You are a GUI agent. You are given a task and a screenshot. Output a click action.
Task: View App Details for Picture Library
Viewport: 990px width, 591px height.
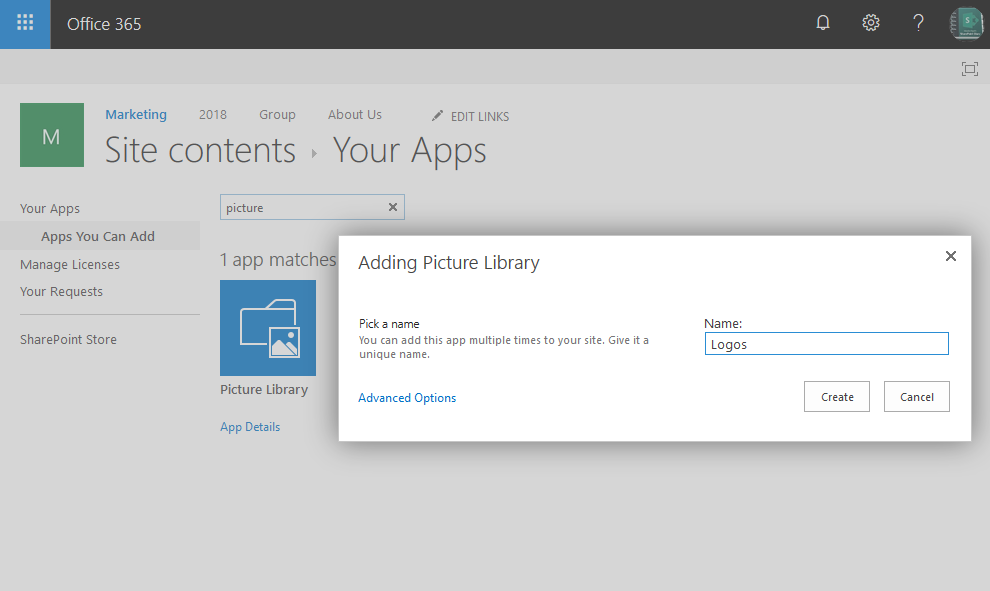click(x=249, y=426)
